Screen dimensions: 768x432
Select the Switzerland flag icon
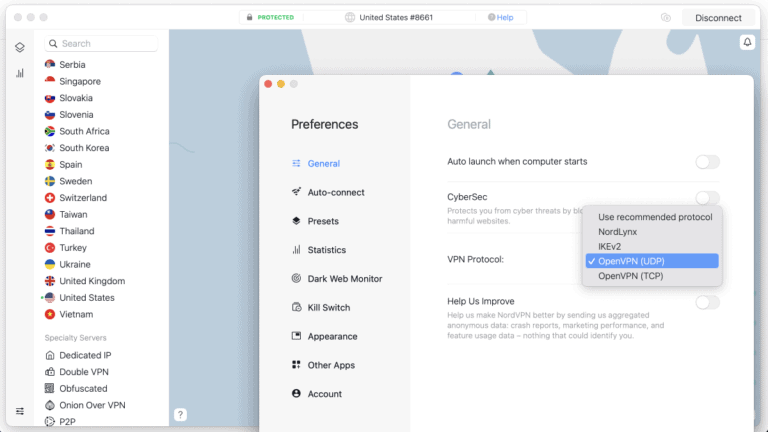coord(50,198)
